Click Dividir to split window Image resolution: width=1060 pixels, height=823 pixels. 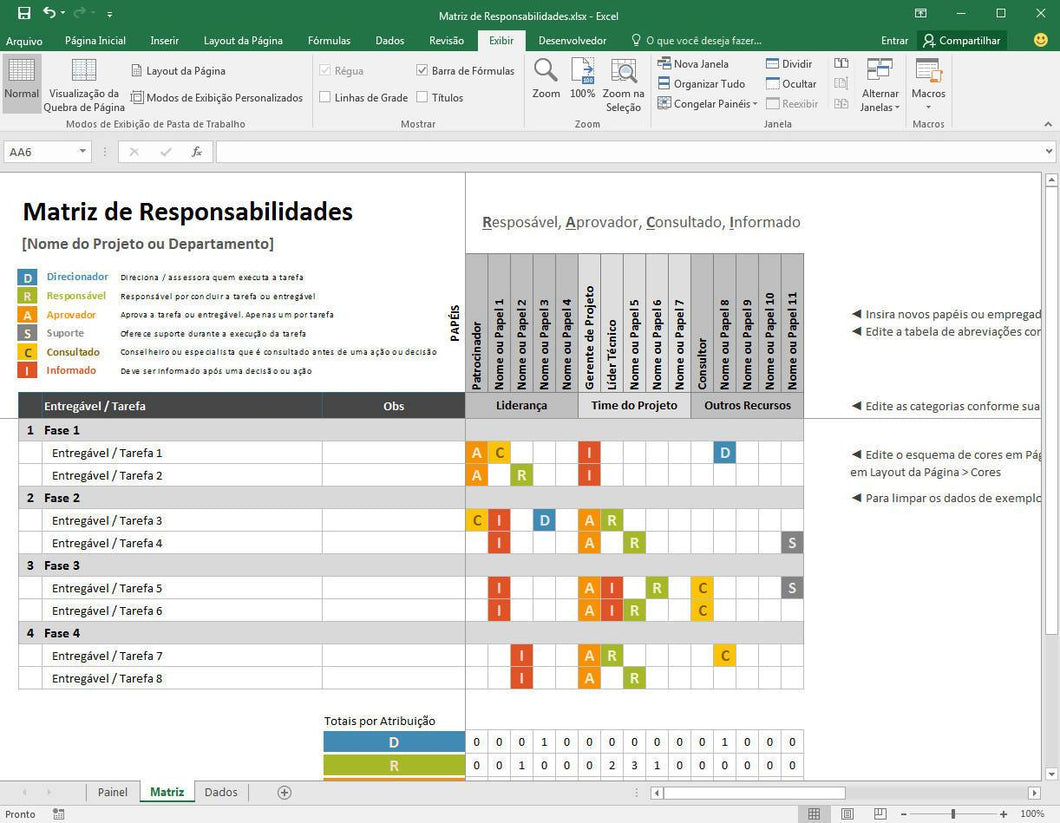789,64
